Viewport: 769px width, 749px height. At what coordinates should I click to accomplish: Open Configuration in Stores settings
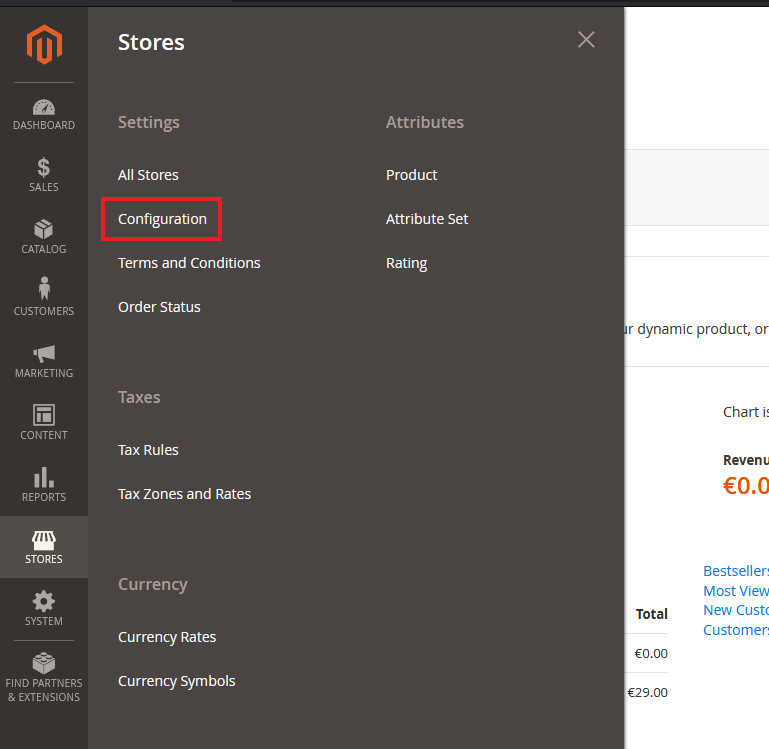pos(162,219)
